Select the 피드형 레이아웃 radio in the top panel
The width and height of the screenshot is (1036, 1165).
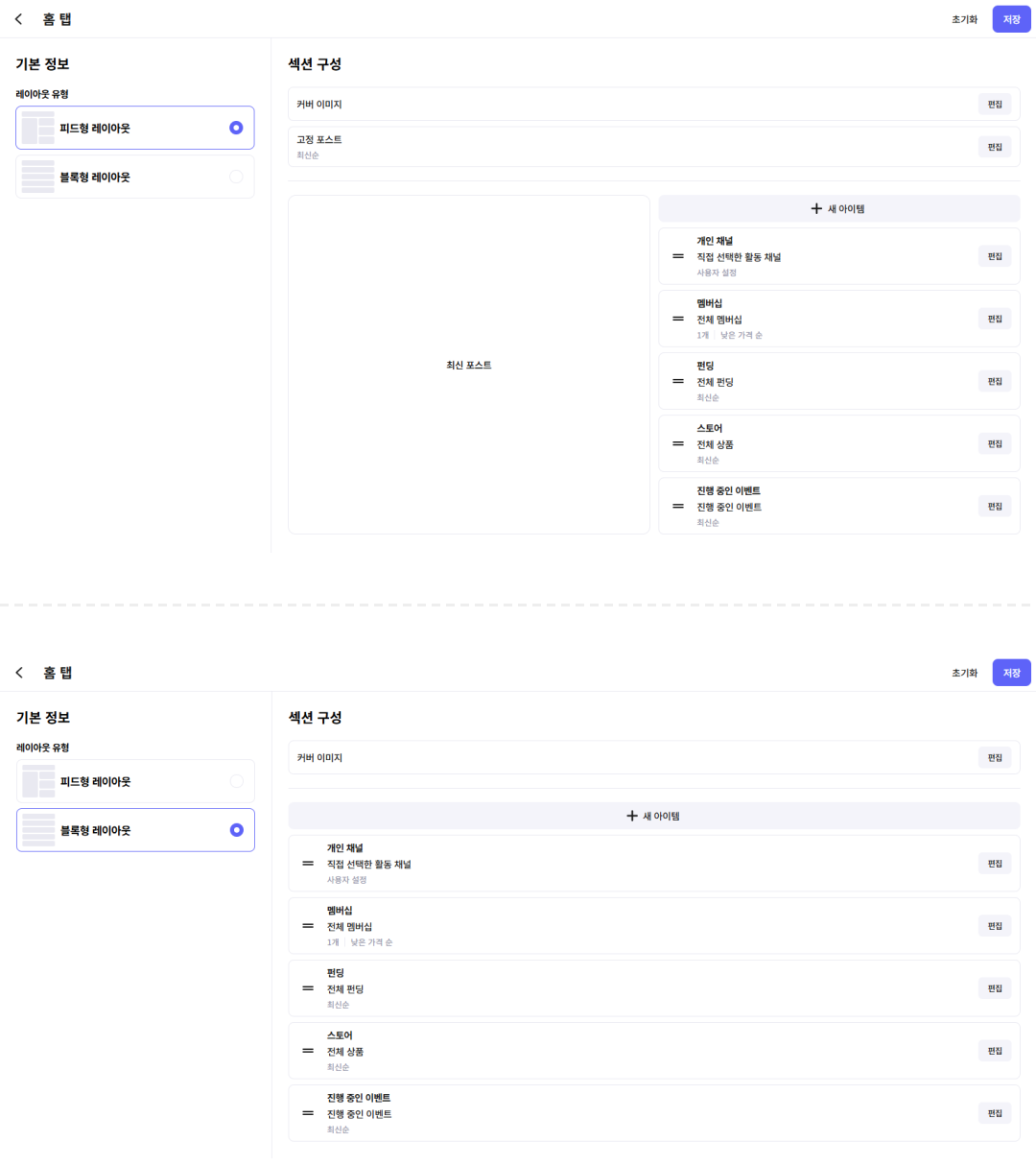236,128
